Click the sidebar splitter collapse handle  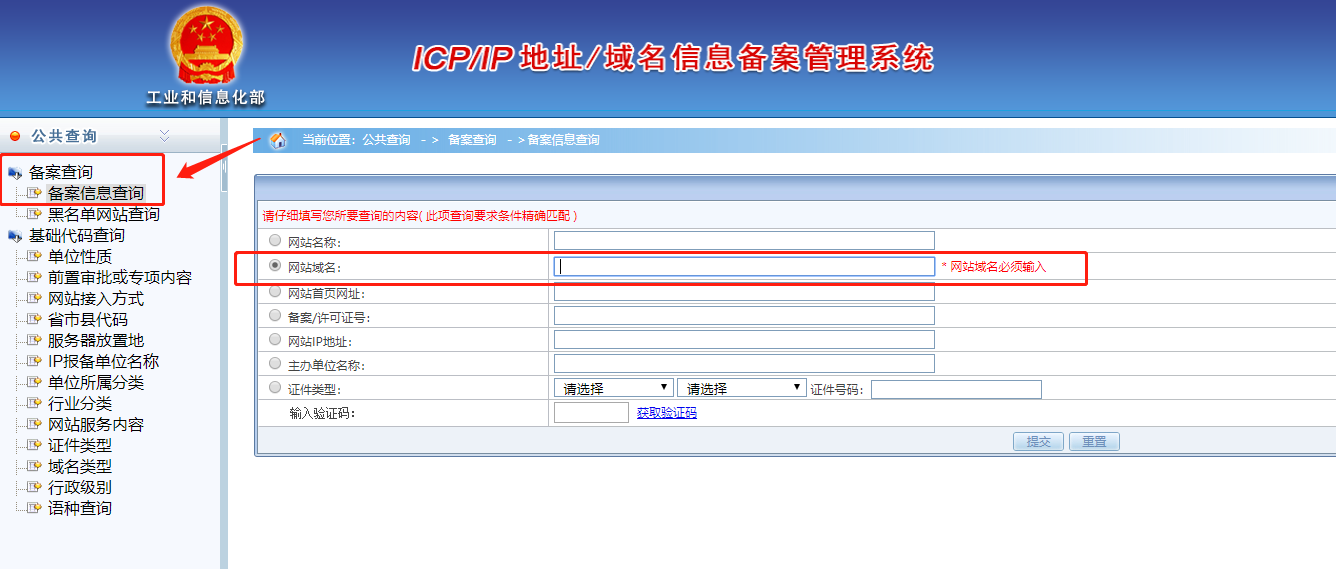[x=224, y=166]
